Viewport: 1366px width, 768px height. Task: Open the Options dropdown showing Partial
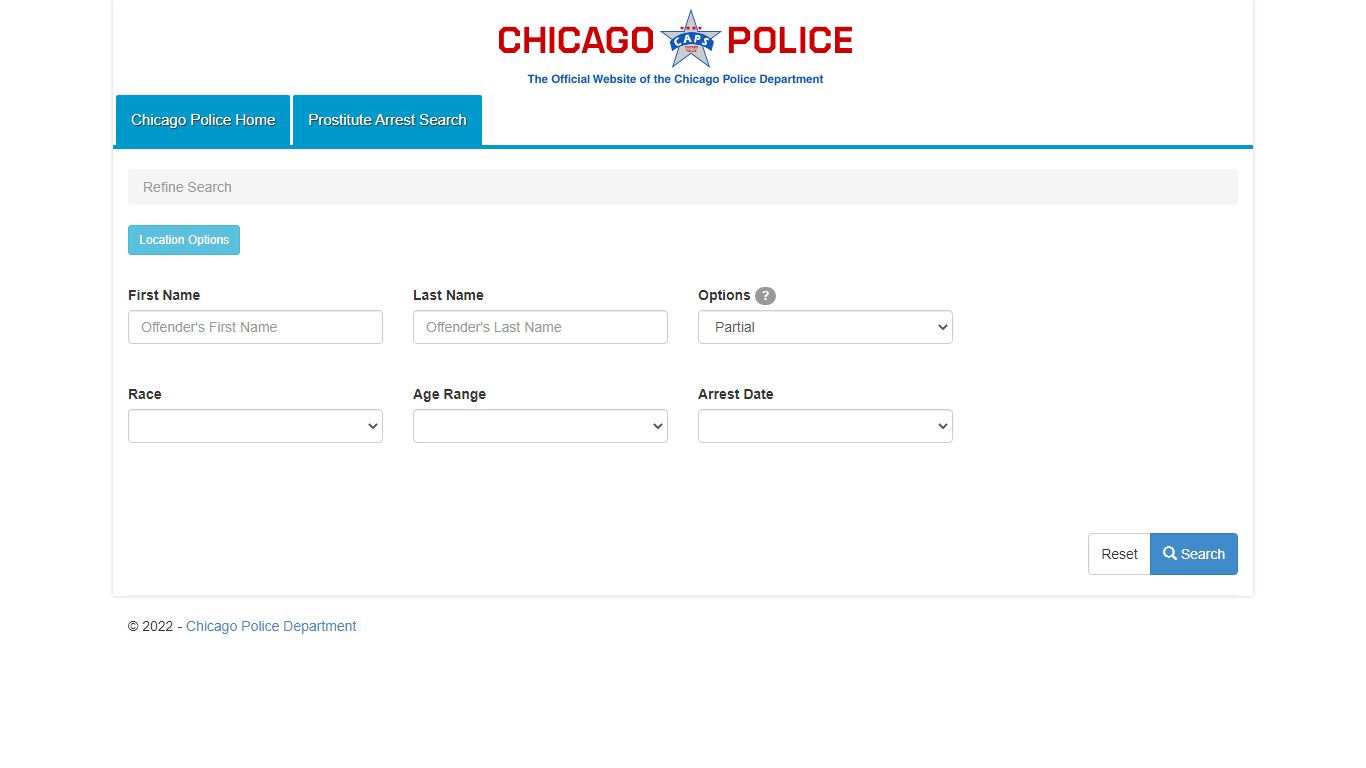pyautogui.click(x=825, y=327)
